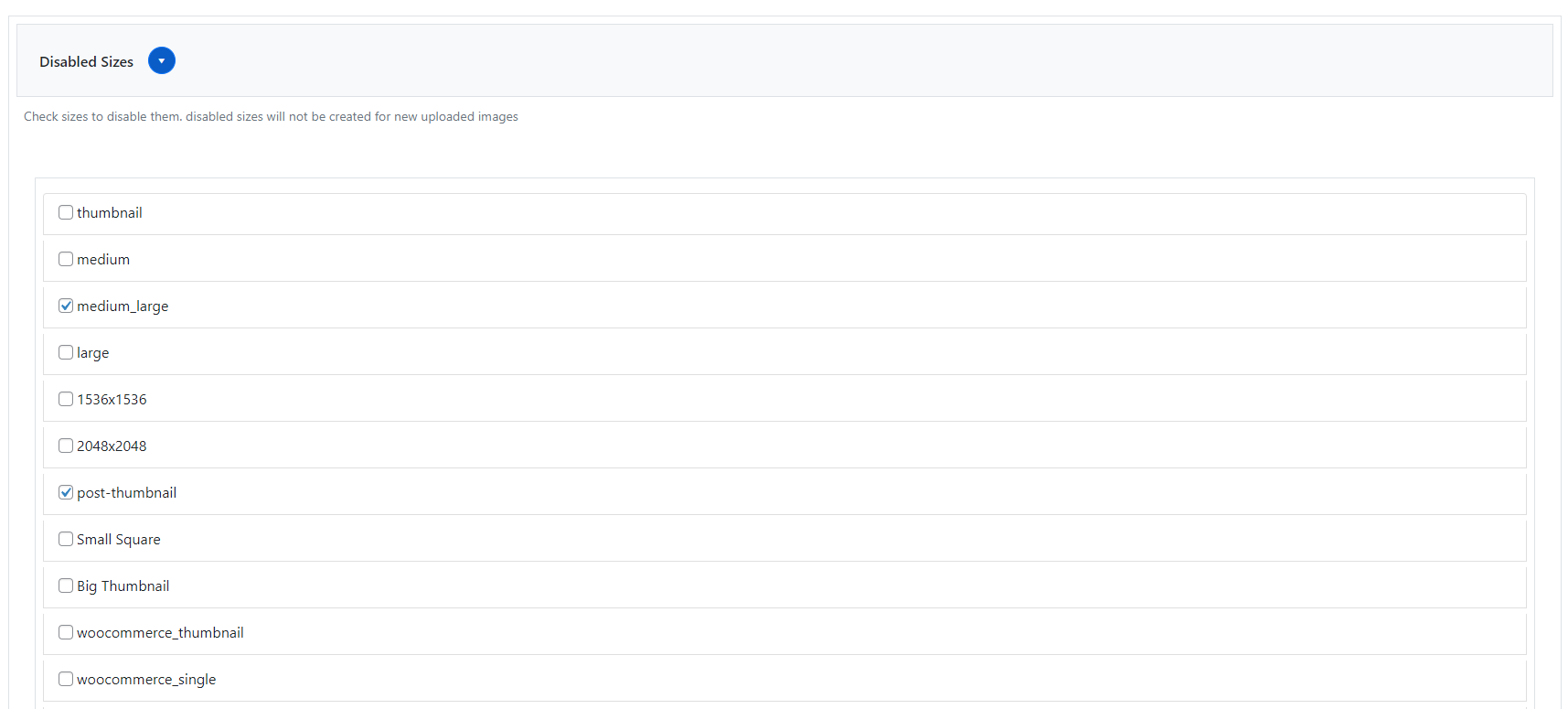
Task: Enable the Small Square checkbox
Action: click(x=66, y=539)
